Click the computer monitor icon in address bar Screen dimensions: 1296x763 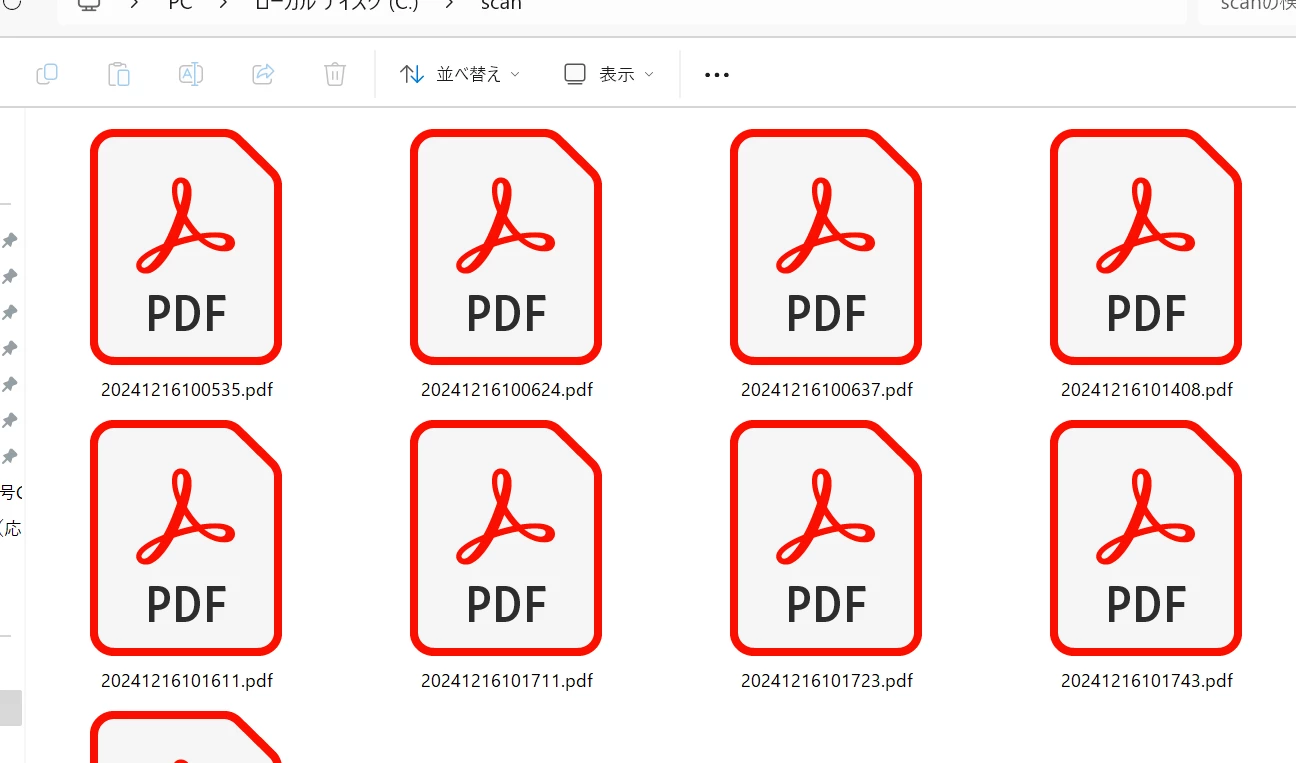pyautogui.click(x=88, y=5)
